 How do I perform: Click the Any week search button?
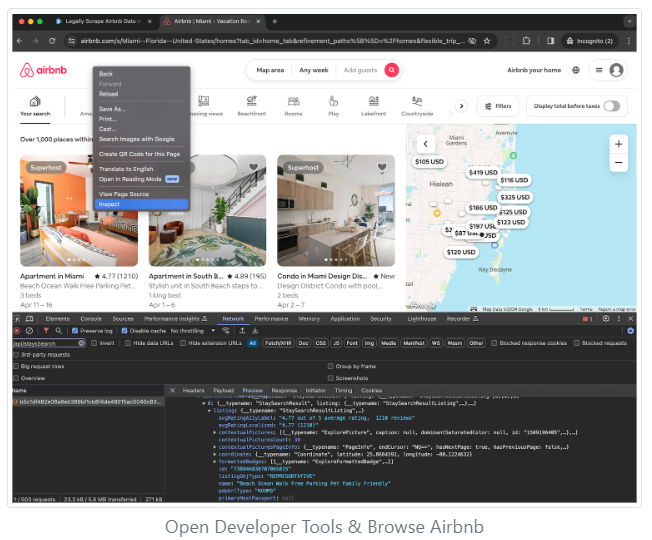pos(314,70)
